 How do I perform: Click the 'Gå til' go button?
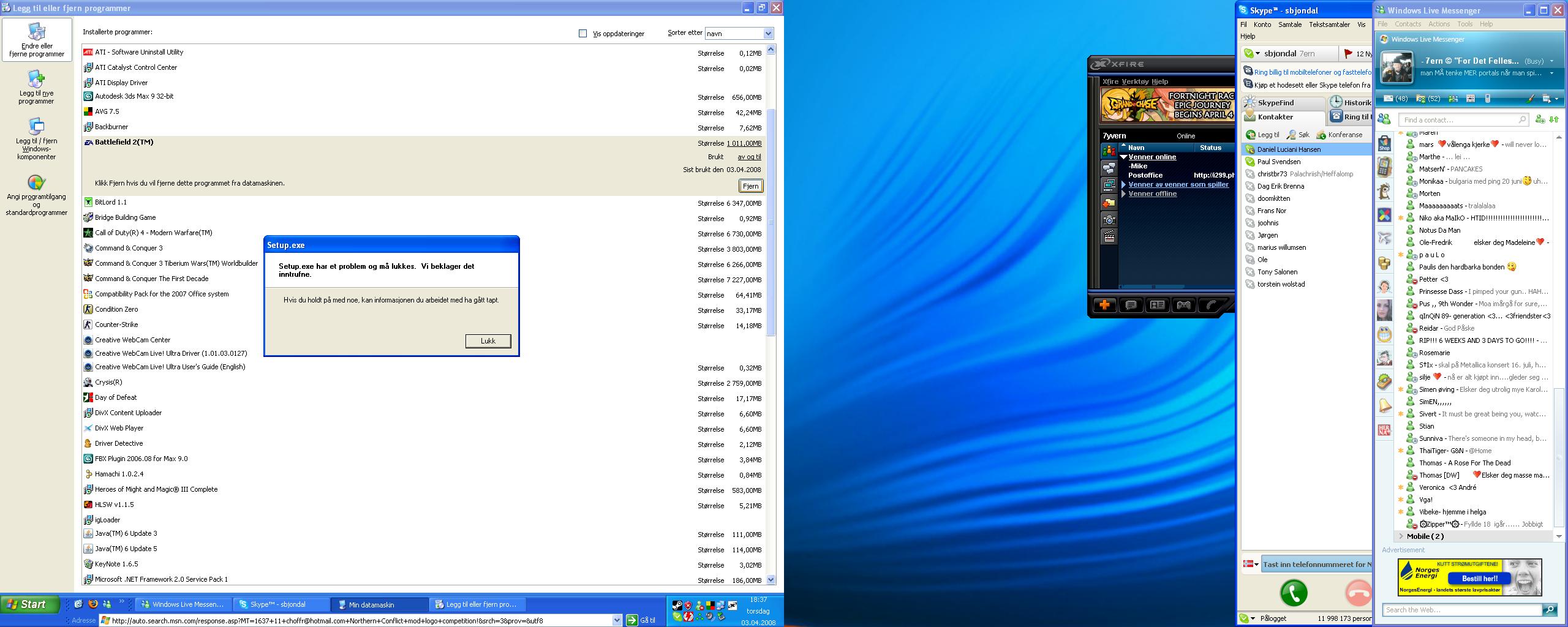click(641, 620)
